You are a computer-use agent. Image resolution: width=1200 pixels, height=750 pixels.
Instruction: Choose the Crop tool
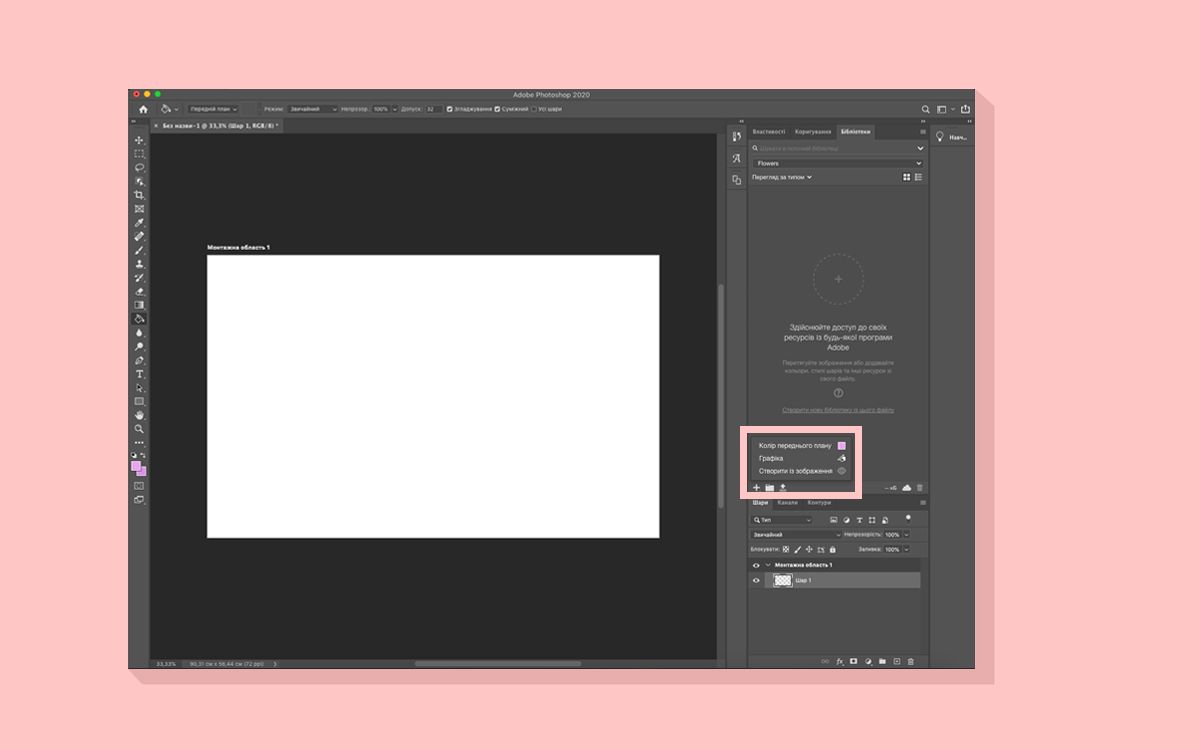tap(139, 195)
